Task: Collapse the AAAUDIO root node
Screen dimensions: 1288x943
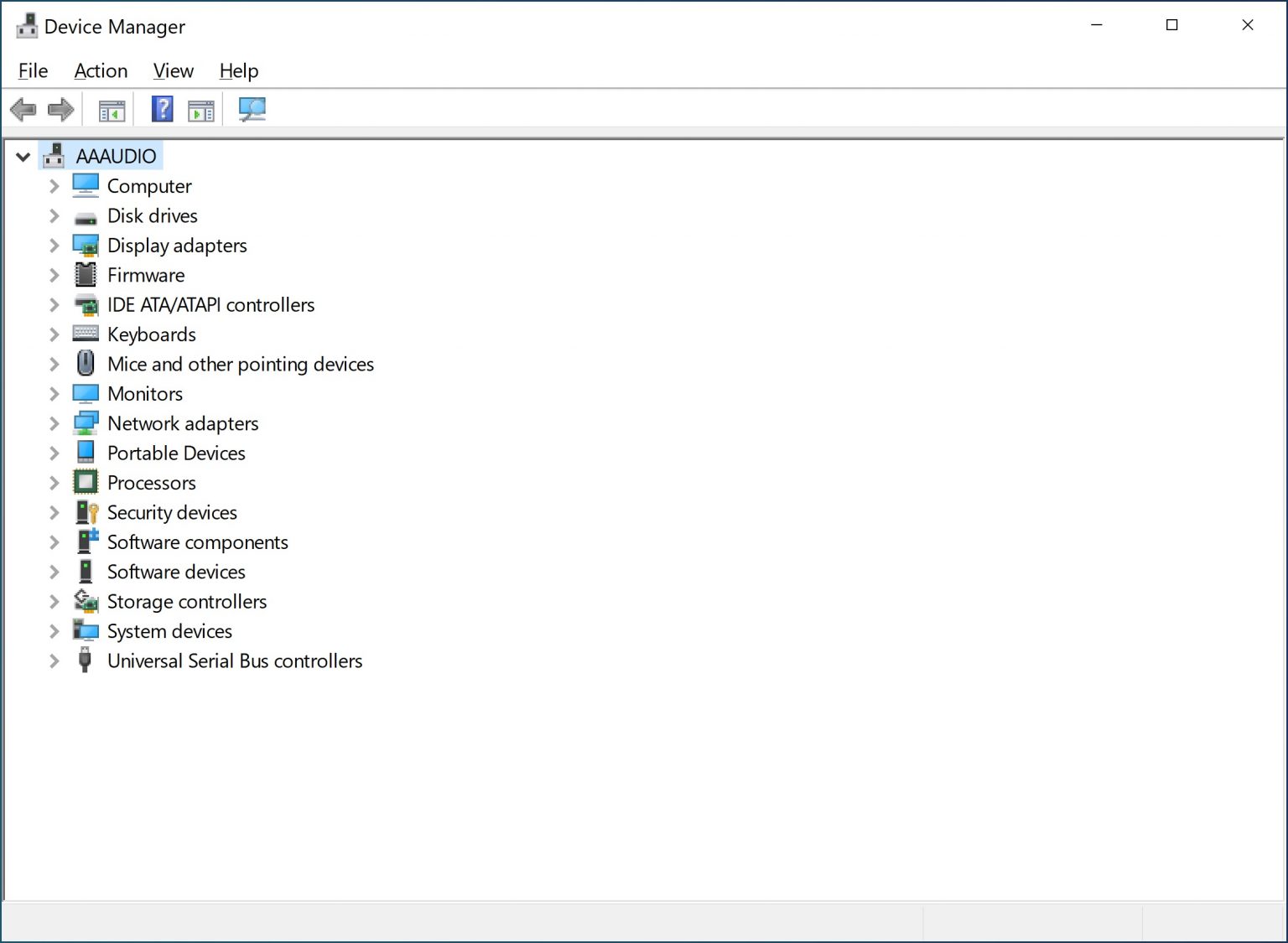Action: point(23,156)
